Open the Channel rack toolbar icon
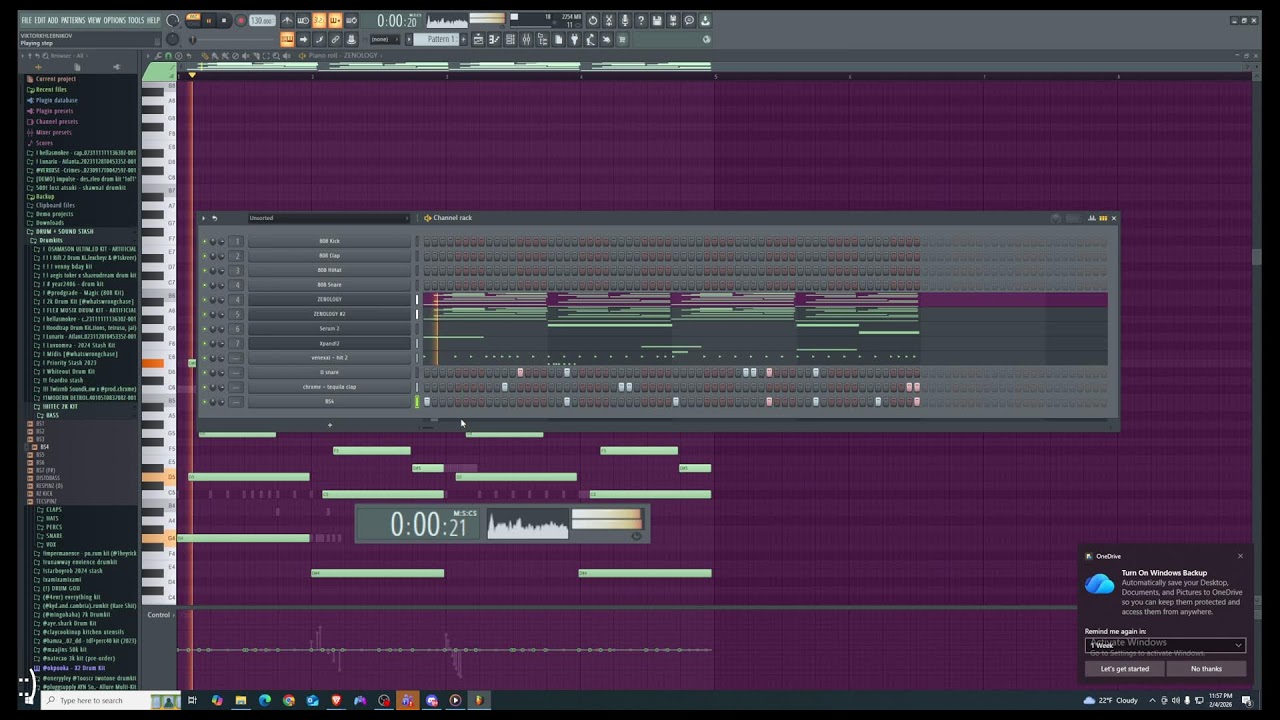The image size is (1280, 720). coord(510,39)
